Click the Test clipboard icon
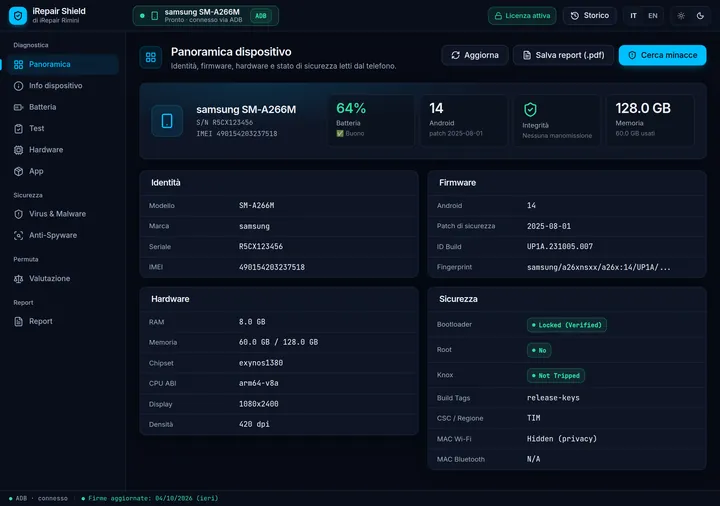Viewport: 720px width, 506px height. coord(18,129)
